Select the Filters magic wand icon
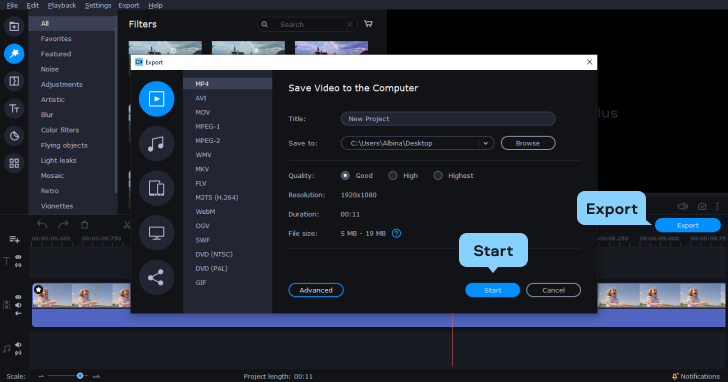This screenshot has height=382, width=728. pos(14,54)
